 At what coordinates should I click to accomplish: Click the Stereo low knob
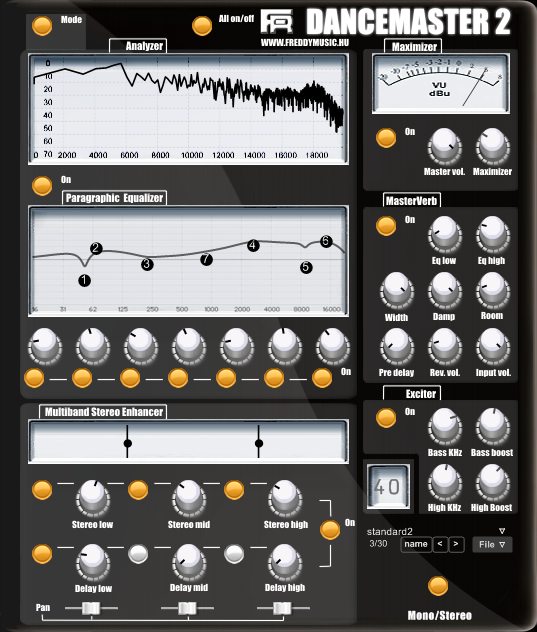(93, 499)
